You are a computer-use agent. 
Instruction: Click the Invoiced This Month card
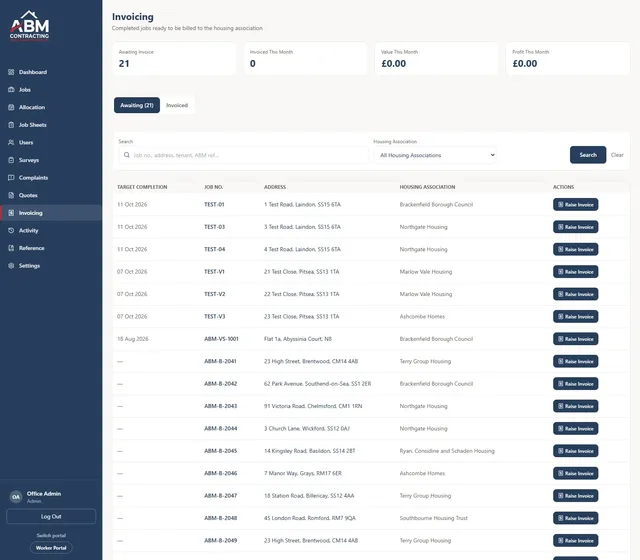[305, 59]
